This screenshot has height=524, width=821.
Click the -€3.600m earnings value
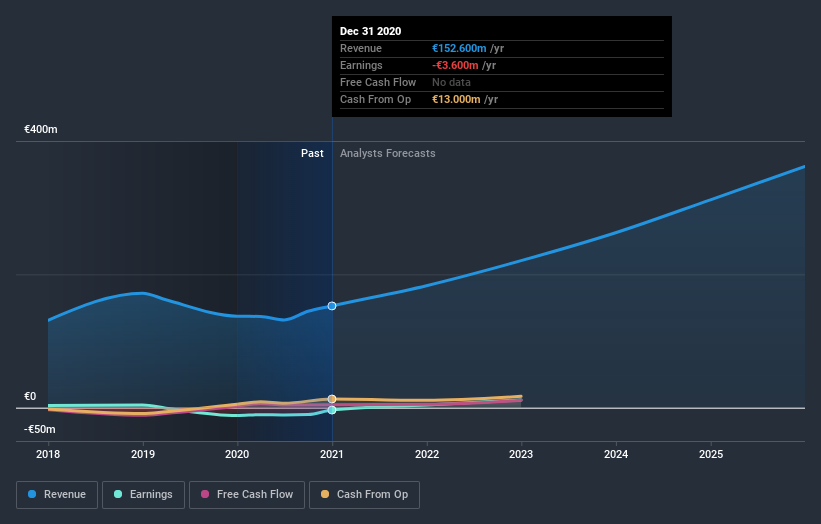pos(455,65)
